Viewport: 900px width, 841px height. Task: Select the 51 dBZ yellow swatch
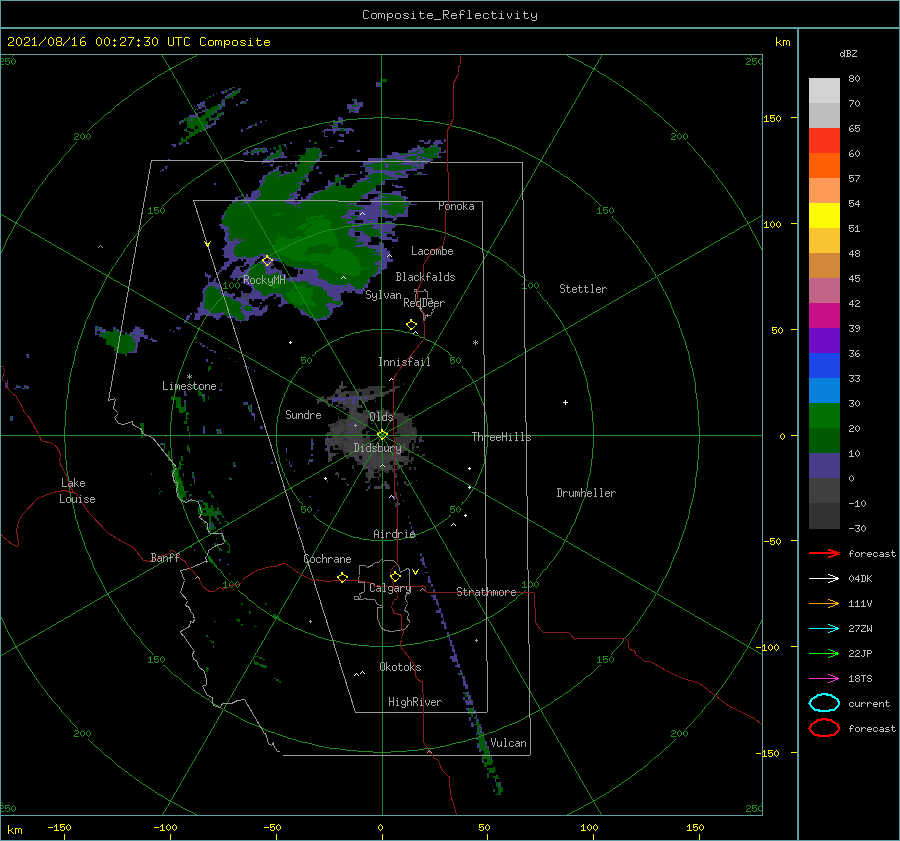coord(824,215)
